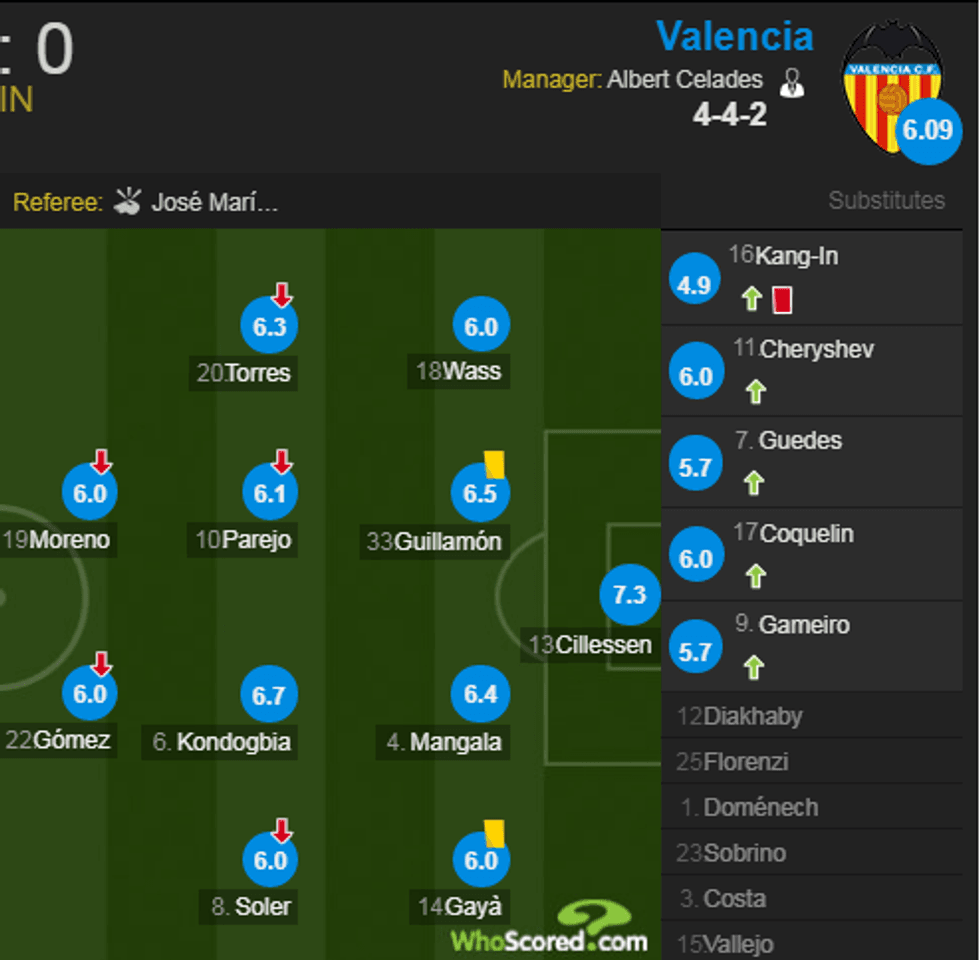
Task: Open the Valencia team link
Action: point(735,37)
